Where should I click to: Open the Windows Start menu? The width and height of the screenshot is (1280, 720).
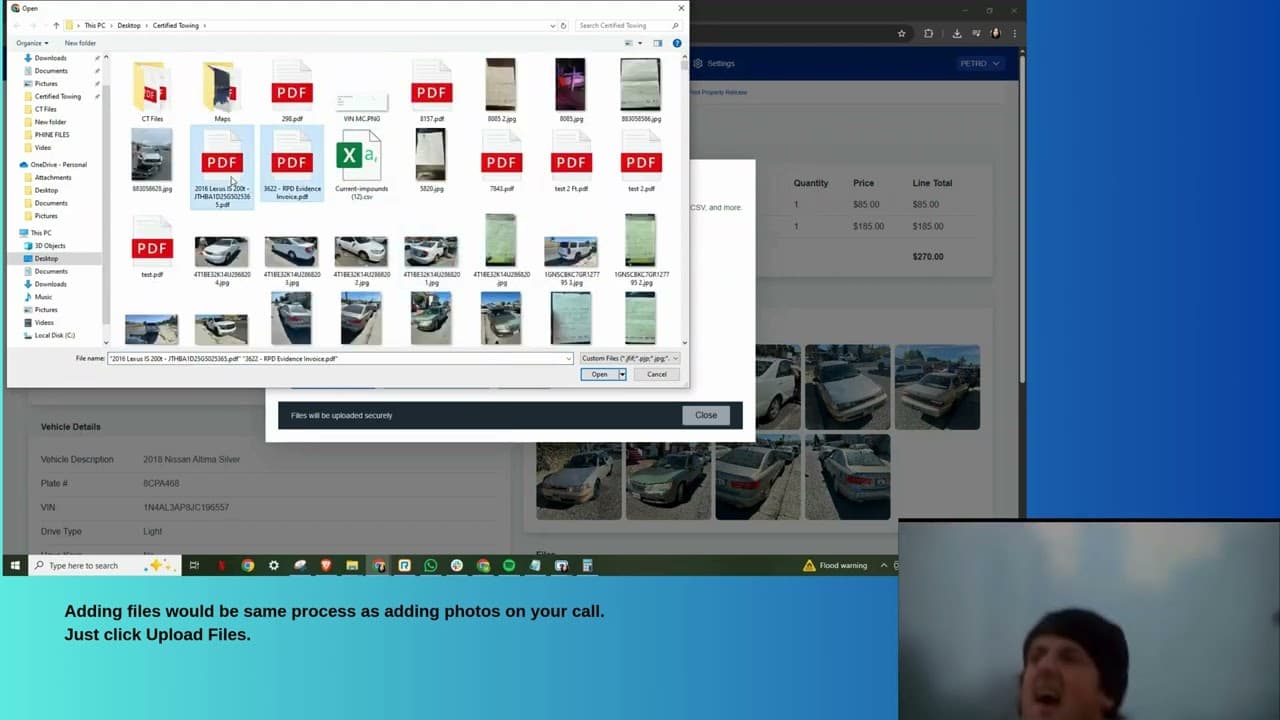pos(15,565)
